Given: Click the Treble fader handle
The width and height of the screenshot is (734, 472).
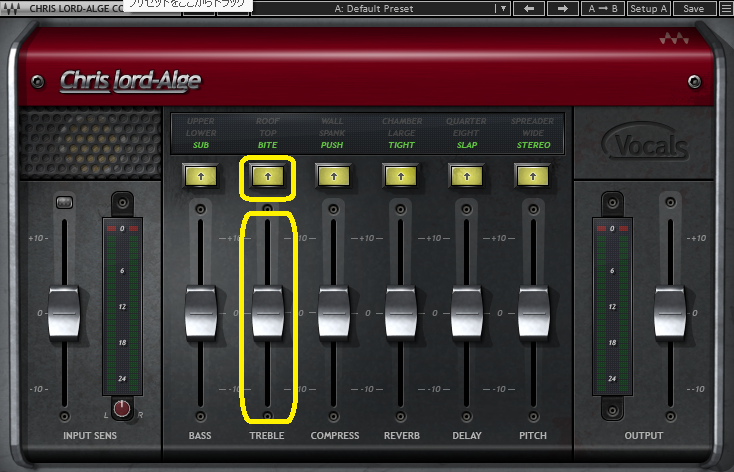Looking at the screenshot, I should tap(268, 313).
